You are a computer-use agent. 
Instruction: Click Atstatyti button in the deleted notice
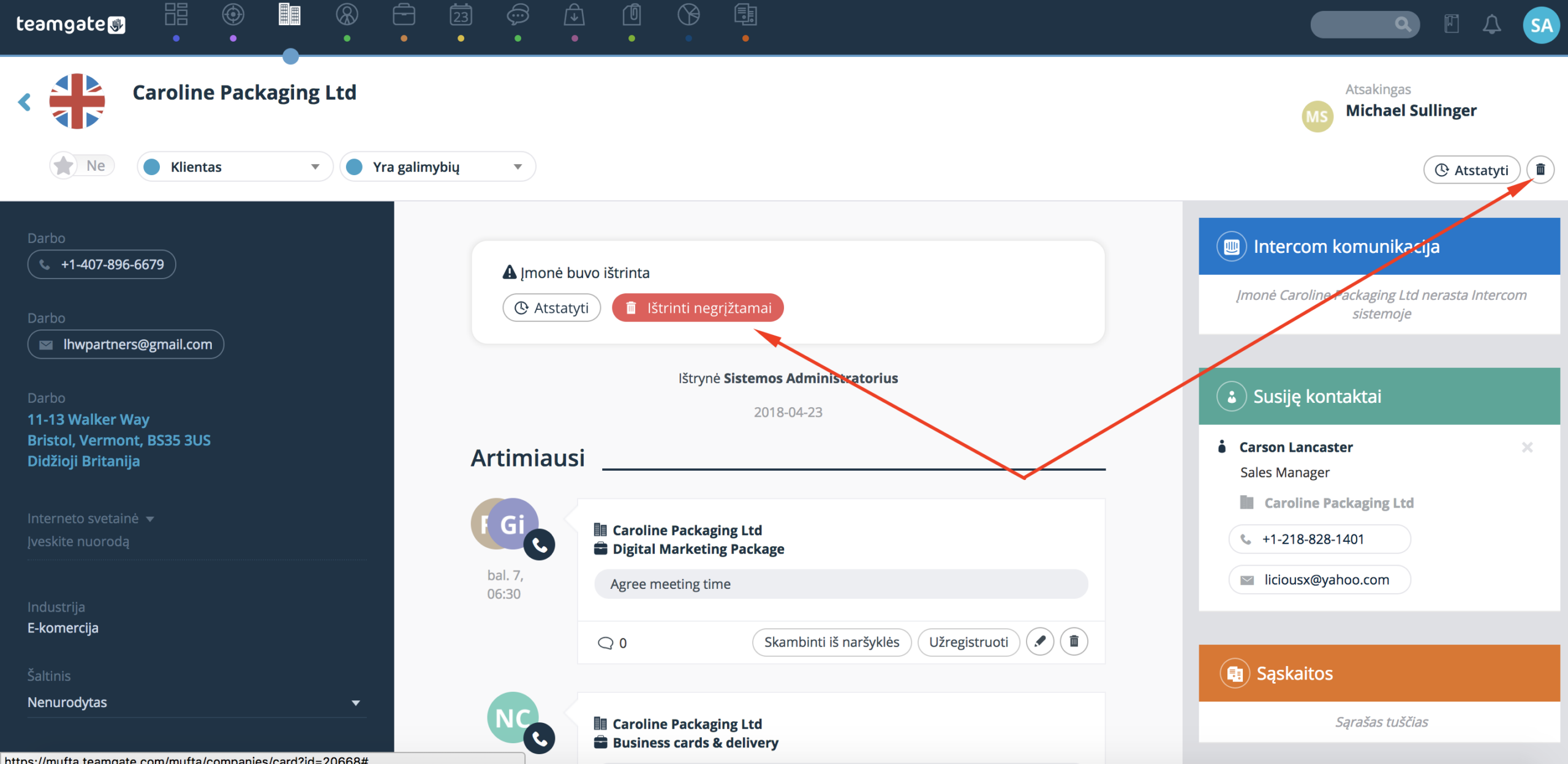point(551,307)
